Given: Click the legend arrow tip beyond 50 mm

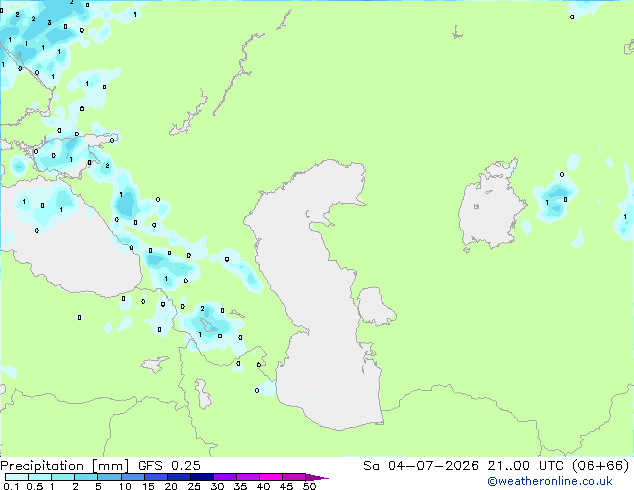Looking at the screenshot, I should click(x=317, y=477).
